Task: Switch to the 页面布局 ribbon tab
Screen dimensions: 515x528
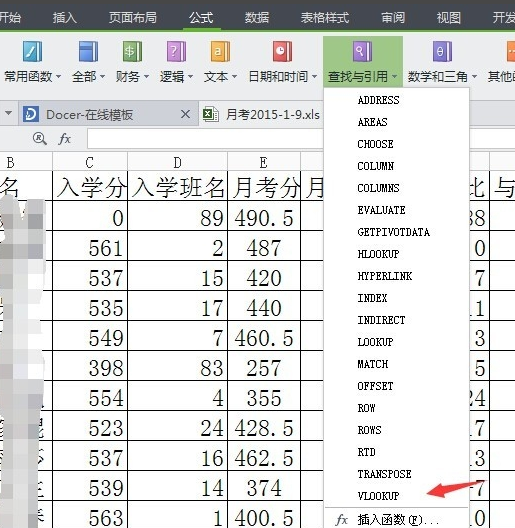Action: pyautogui.click(x=133, y=17)
